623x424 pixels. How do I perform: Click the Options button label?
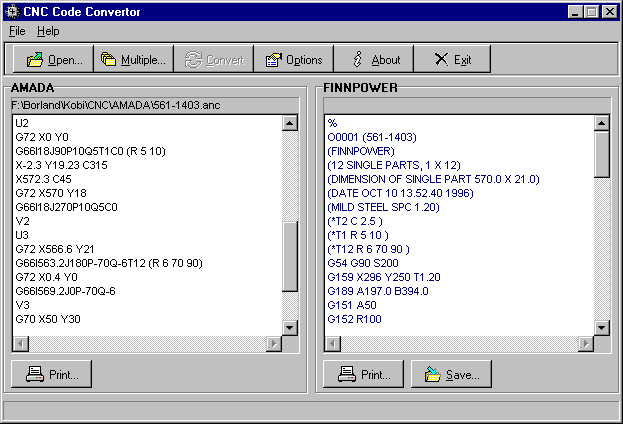[x=304, y=60]
